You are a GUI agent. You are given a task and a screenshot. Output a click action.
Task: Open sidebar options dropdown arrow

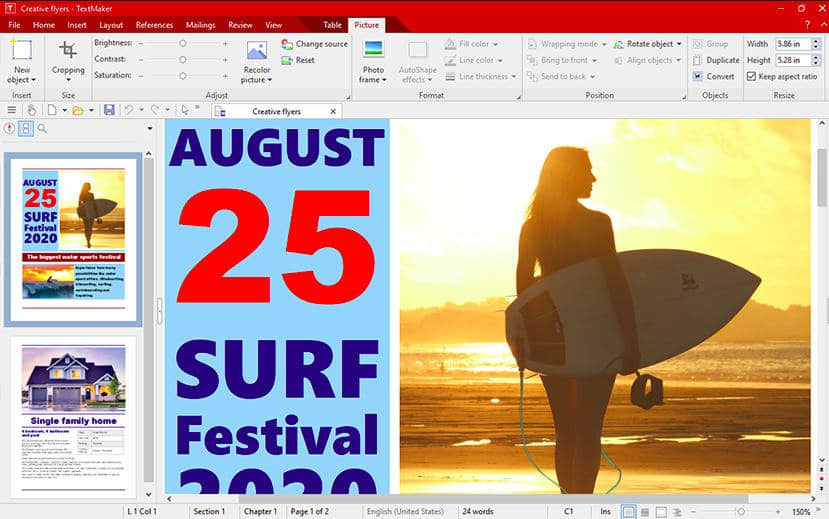pyautogui.click(x=150, y=128)
